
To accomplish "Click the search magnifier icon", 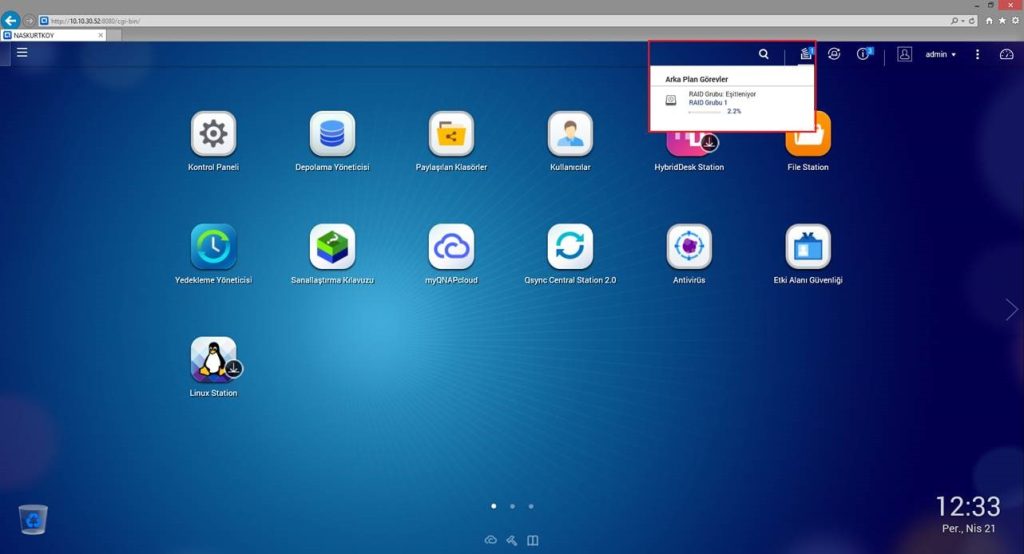I will coord(763,54).
